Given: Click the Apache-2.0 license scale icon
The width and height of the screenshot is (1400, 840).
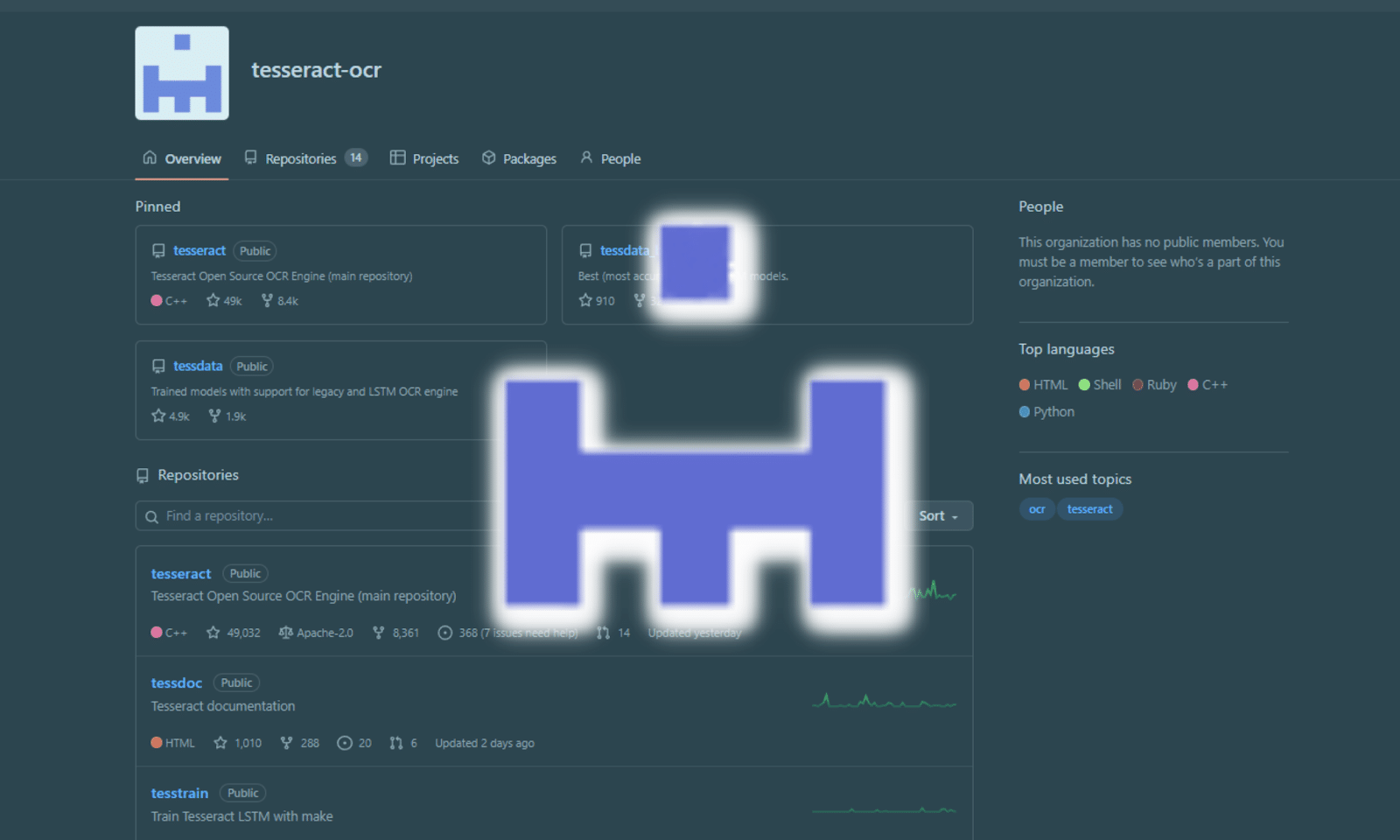Looking at the screenshot, I should point(285,633).
